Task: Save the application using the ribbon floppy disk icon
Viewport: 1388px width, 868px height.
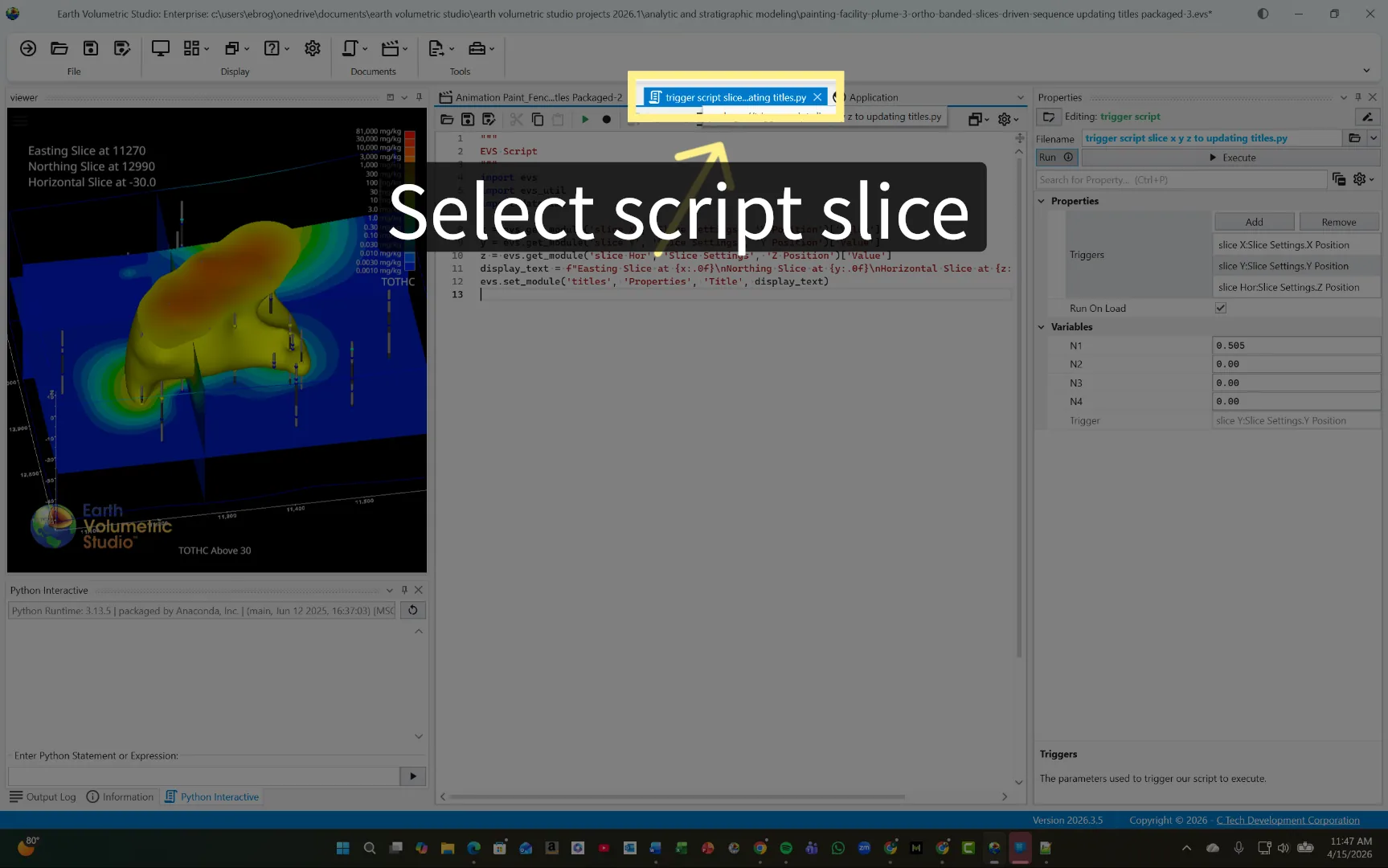Action: (91, 48)
